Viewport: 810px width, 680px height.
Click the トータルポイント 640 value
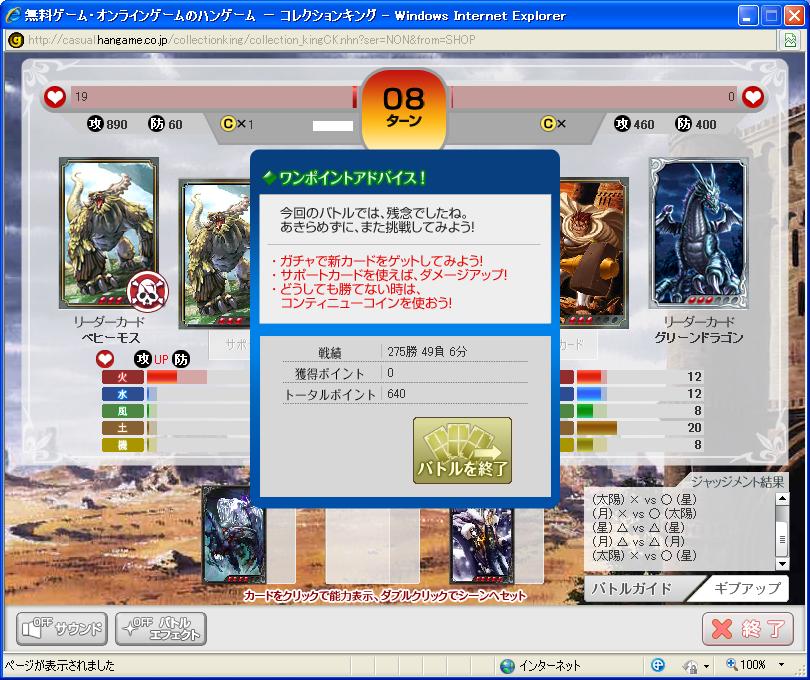396,394
